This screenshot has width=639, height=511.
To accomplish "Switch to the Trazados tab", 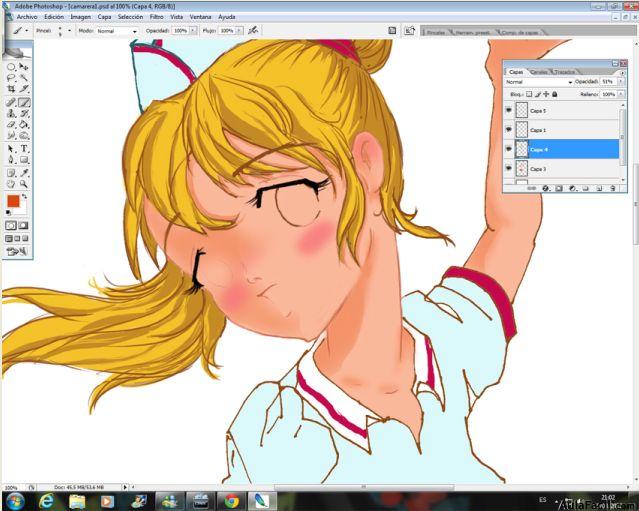I will (564, 72).
